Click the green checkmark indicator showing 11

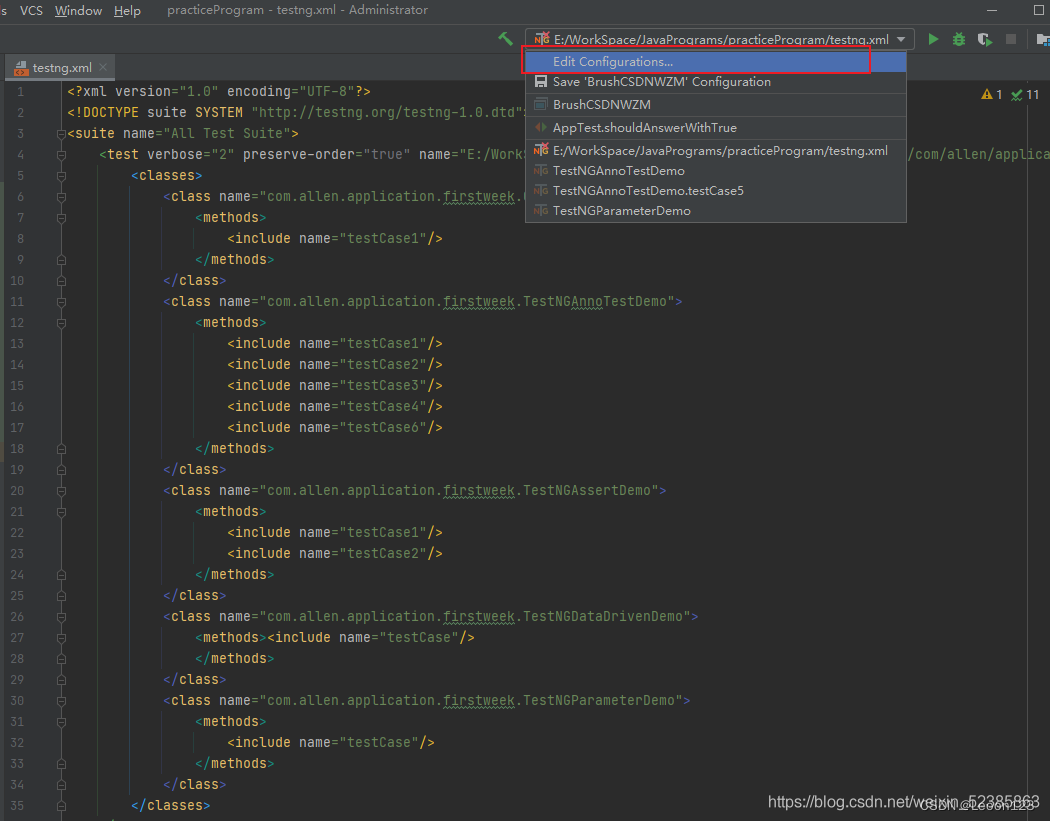pos(1025,94)
